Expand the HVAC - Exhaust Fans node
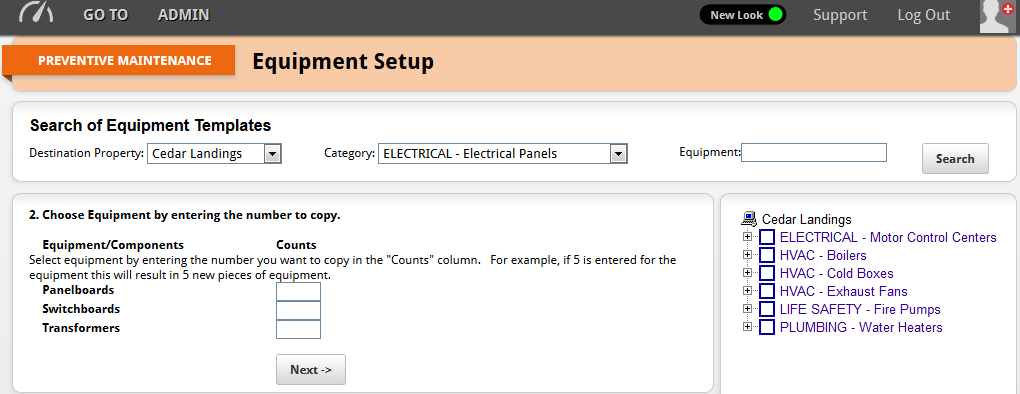Image resolution: width=1020 pixels, height=394 pixels. coord(747,291)
